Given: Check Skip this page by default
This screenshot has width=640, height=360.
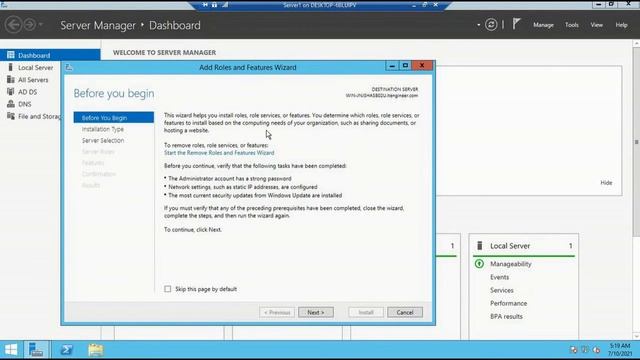Looking at the screenshot, I should [168, 289].
